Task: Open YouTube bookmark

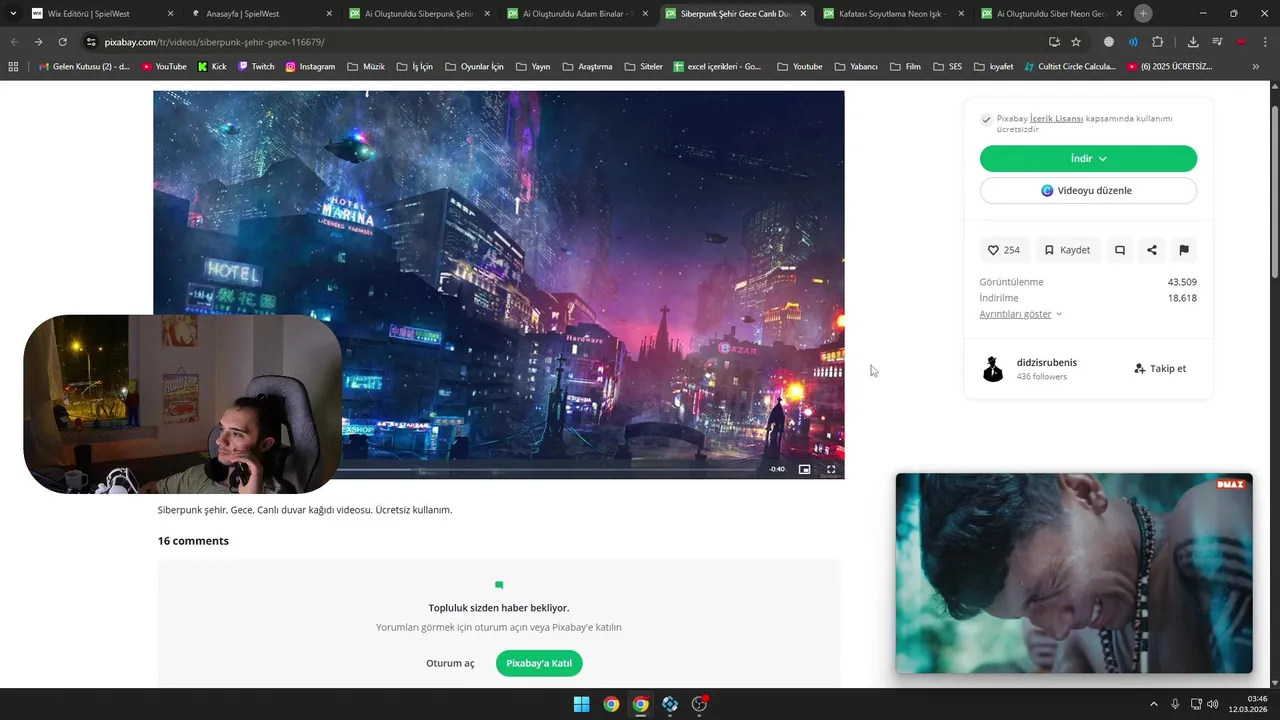Action: pyautogui.click(x=164, y=67)
